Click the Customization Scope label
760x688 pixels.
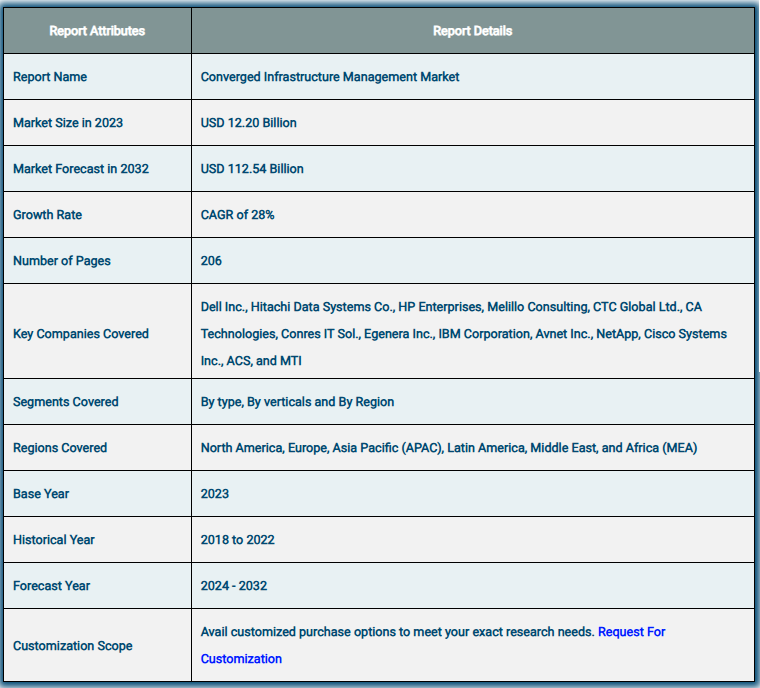(73, 646)
